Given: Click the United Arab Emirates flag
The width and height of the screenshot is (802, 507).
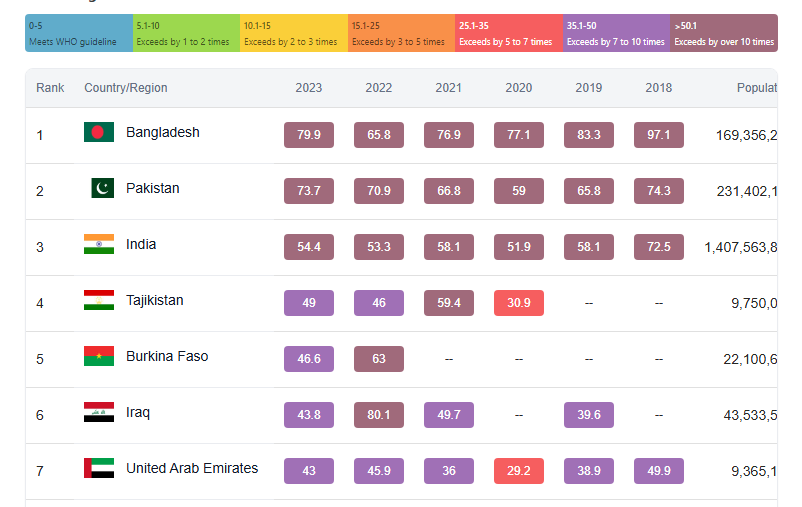Looking at the screenshot, I should [x=99, y=469].
